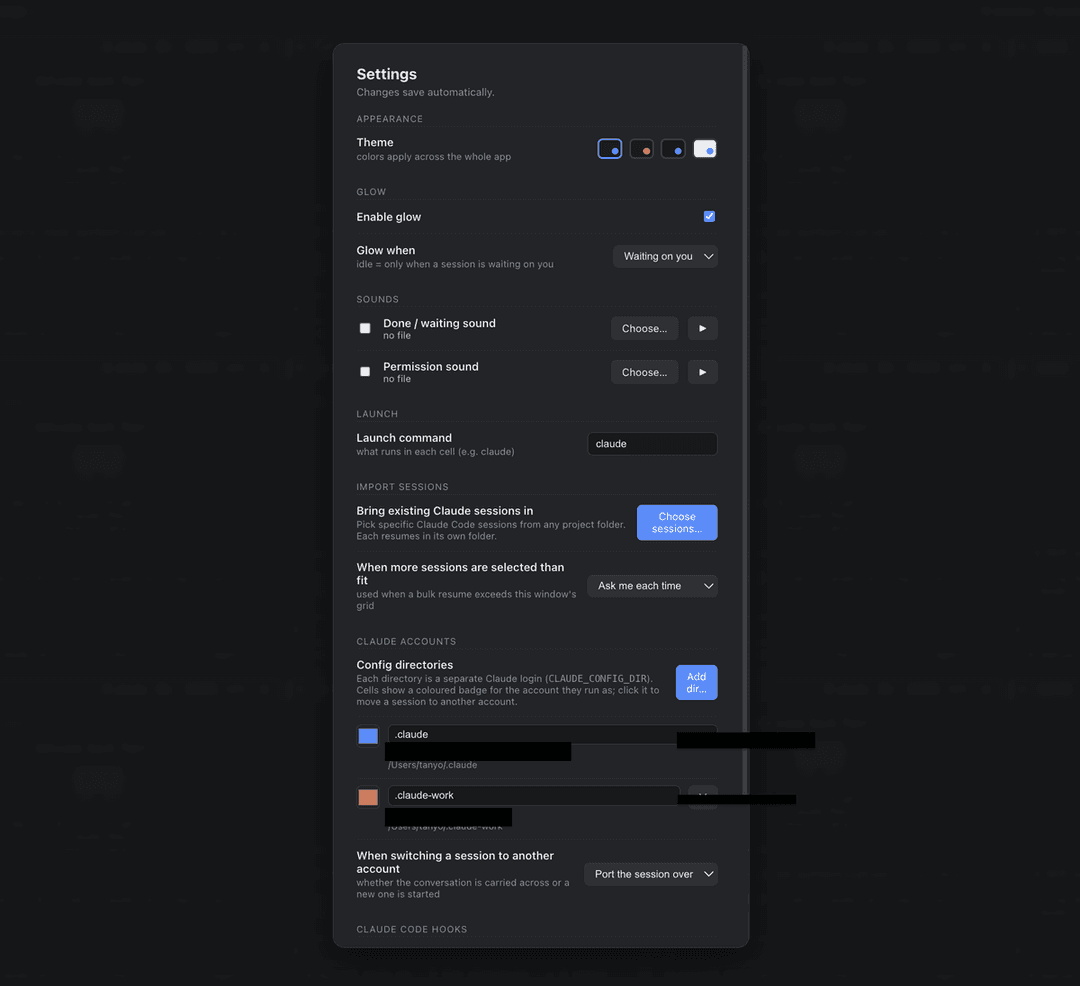Play the Done / waiting sound preview
Screen dimensions: 1080x986
[x=703, y=328]
